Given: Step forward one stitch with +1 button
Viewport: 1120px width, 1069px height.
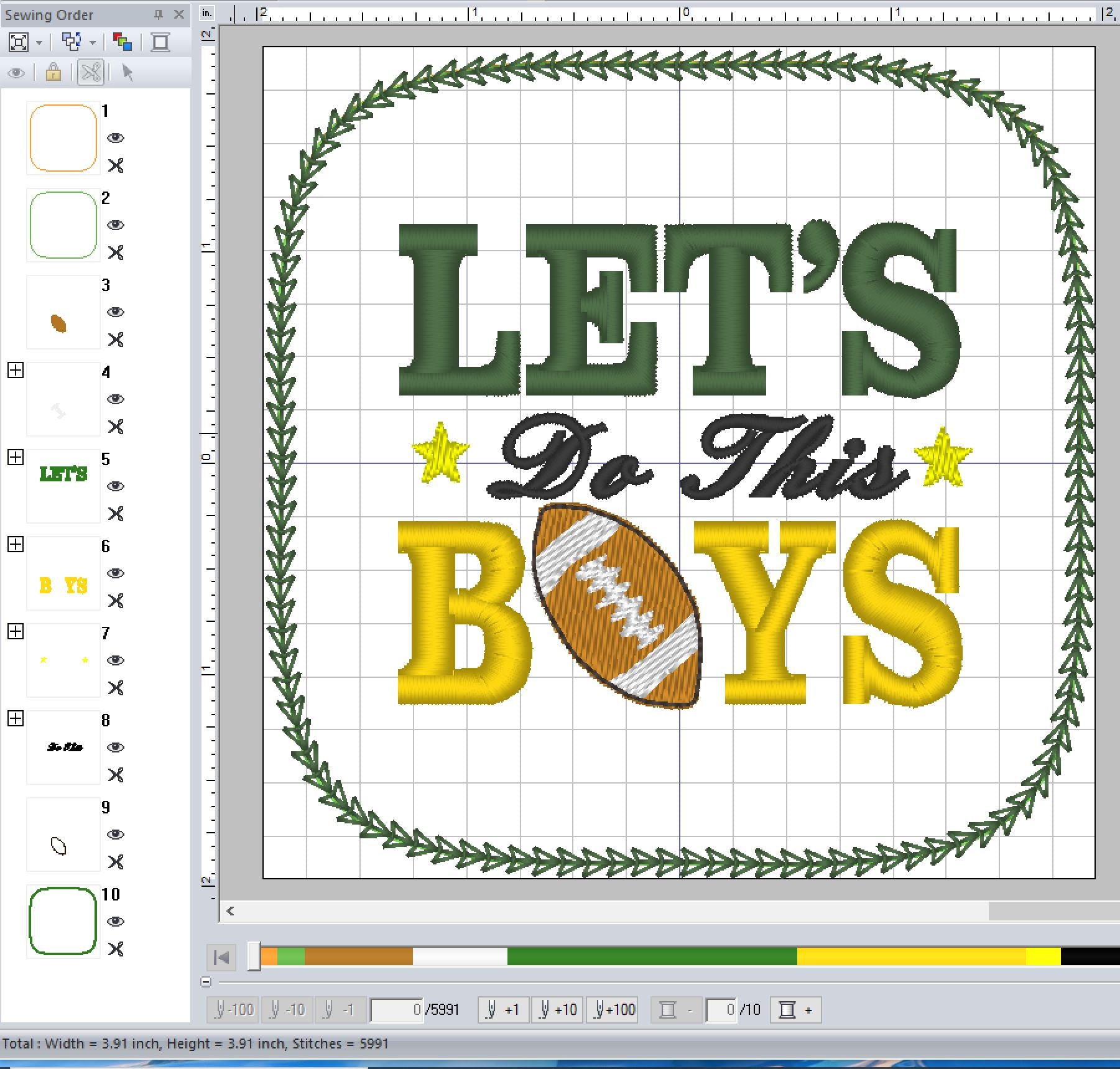Looking at the screenshot, I should [x=503, y=1009].
